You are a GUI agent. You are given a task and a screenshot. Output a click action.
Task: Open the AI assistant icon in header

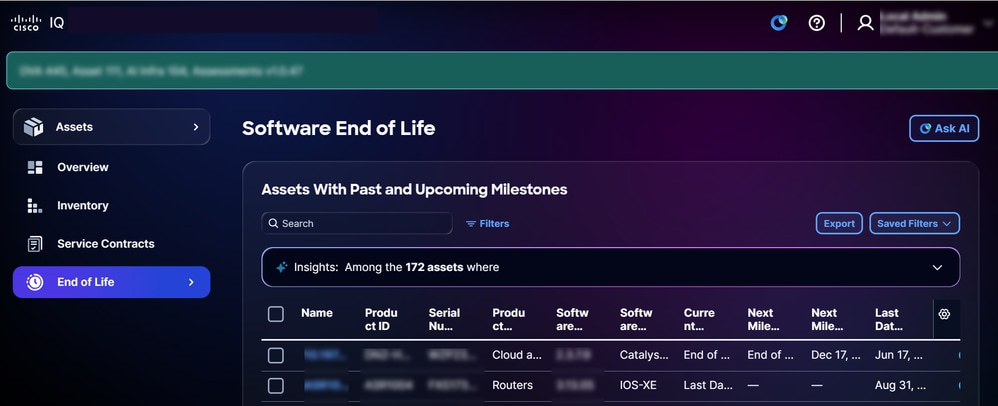tap(778, 23)
